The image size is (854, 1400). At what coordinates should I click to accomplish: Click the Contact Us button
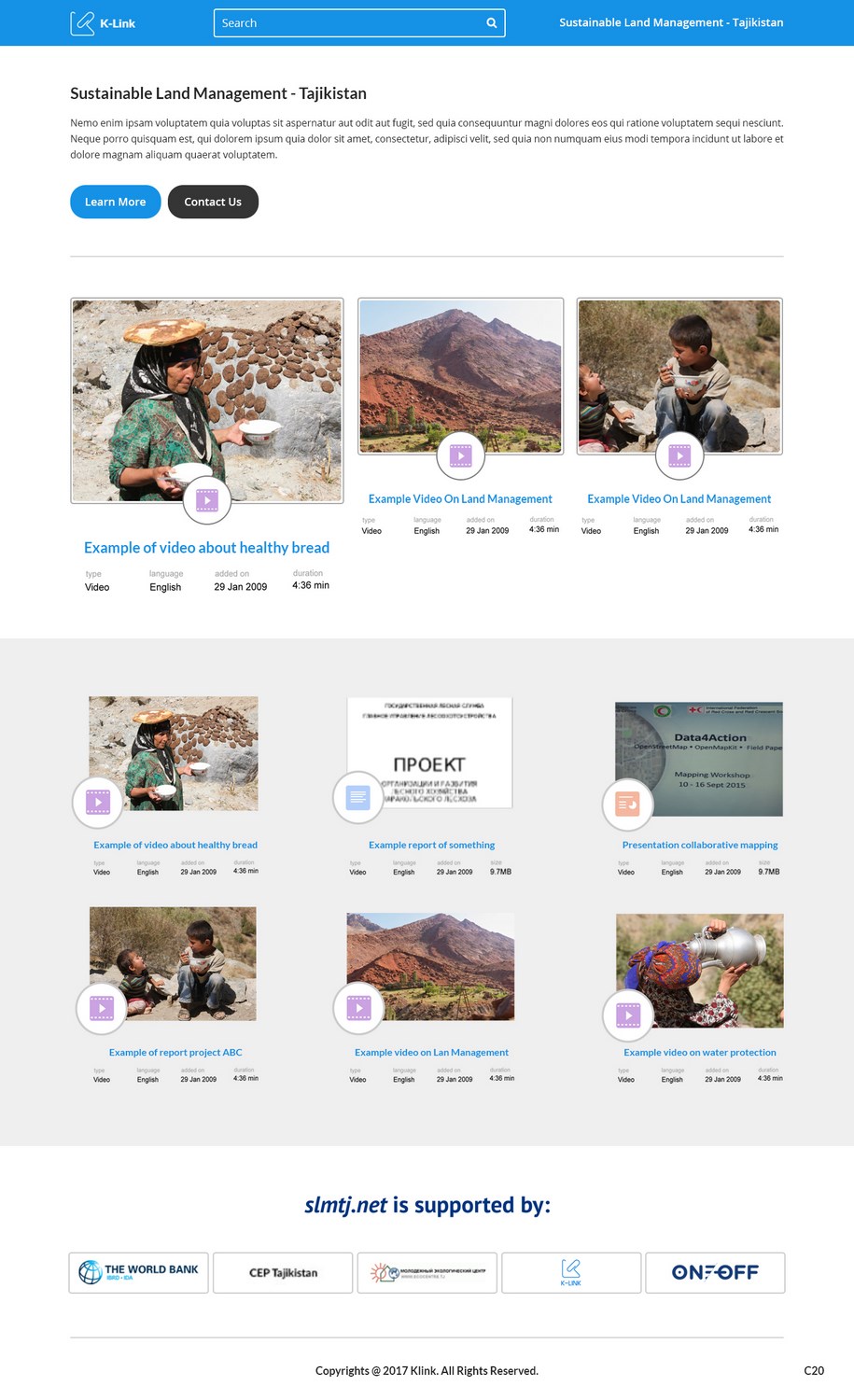pyautogui.click(x=213, y=202)
